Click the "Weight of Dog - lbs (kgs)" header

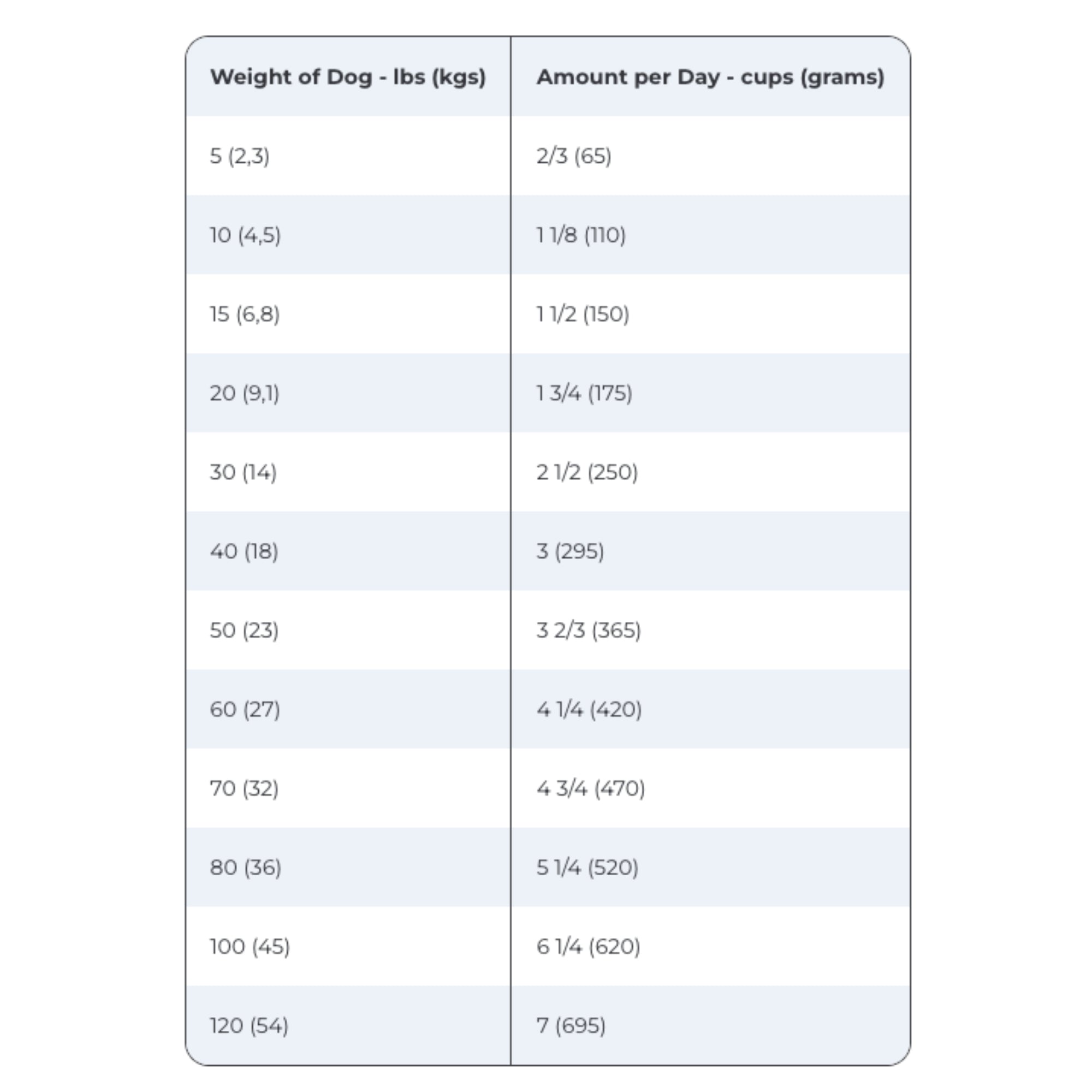point(348,77)
